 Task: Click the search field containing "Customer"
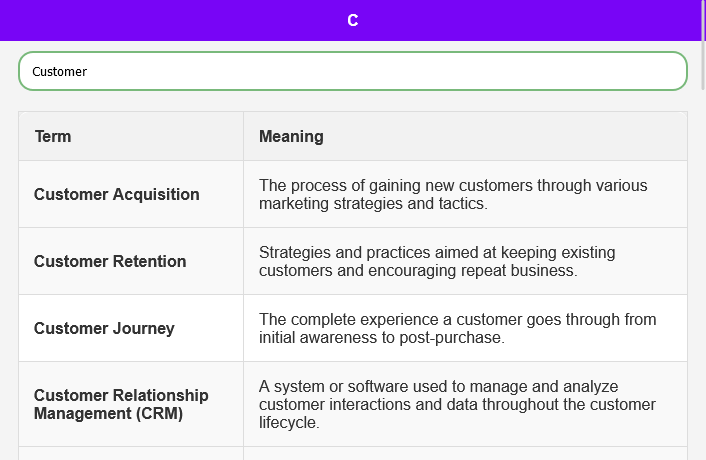point(352,71)
